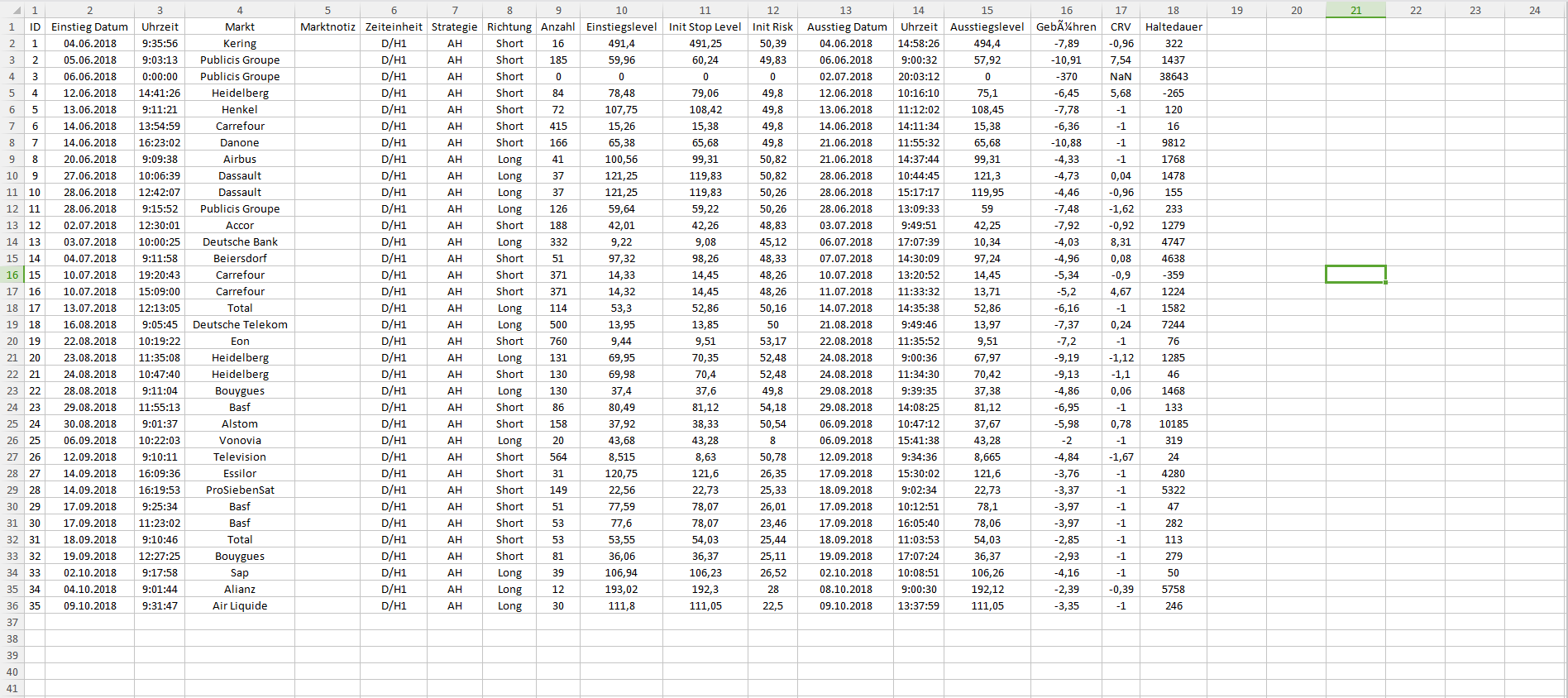1568x698 pixels.
Task: Select the Strategie header cell
Action: [x=455, y=26]
